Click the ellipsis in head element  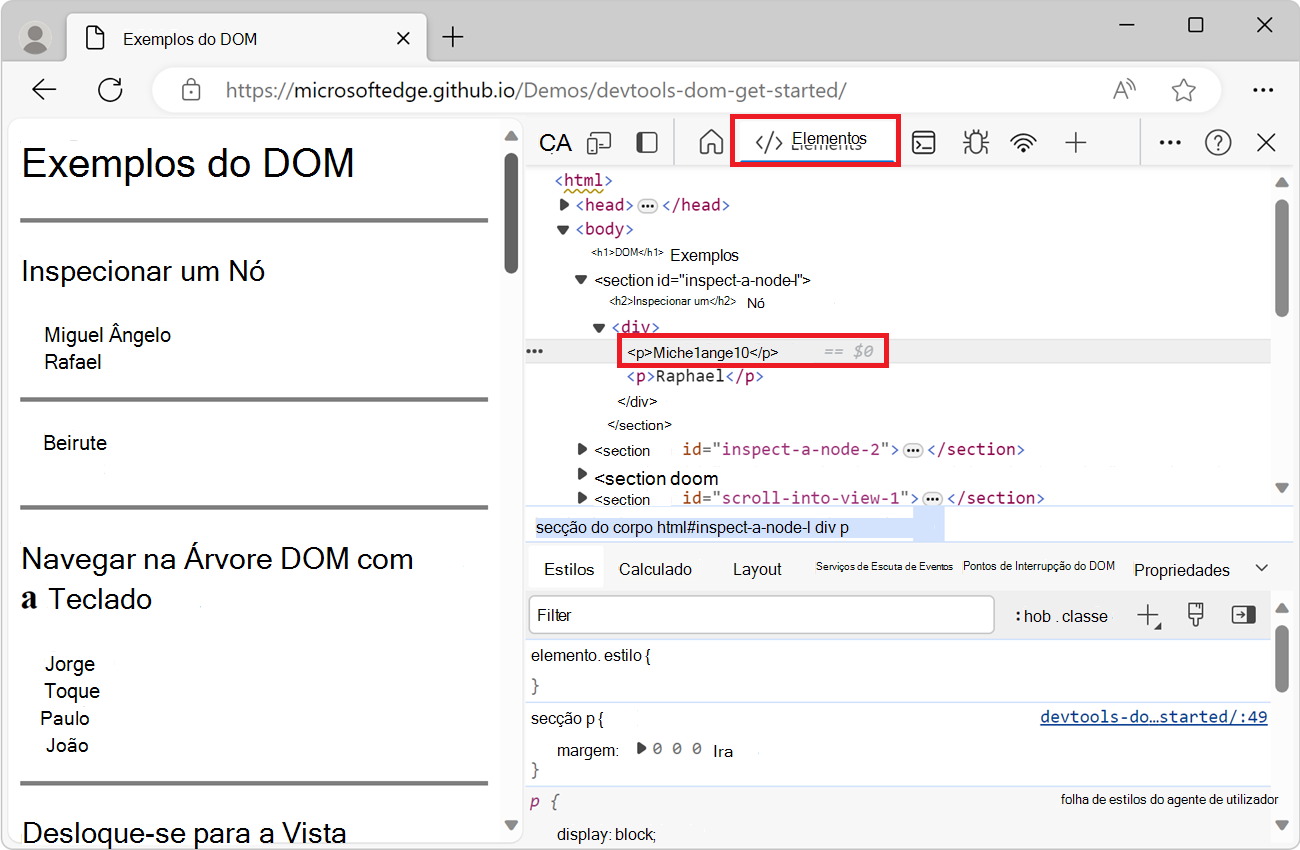tap(647, 206)
